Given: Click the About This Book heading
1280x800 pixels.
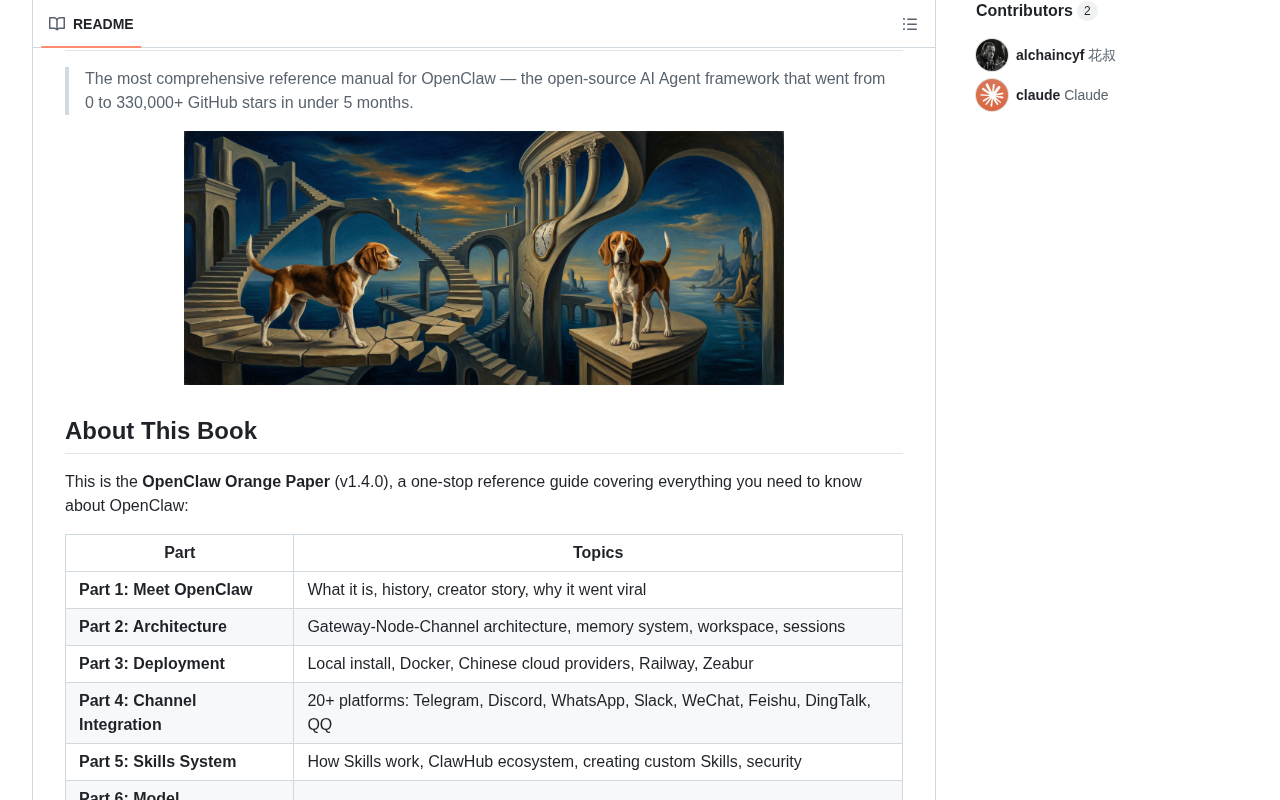Looking at the screenshot, I should pyautogui.click(x=161, y=431).
